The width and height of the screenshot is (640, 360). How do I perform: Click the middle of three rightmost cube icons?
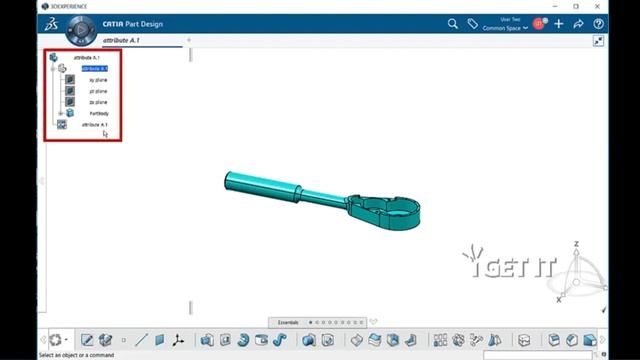(x=572, y=340)
